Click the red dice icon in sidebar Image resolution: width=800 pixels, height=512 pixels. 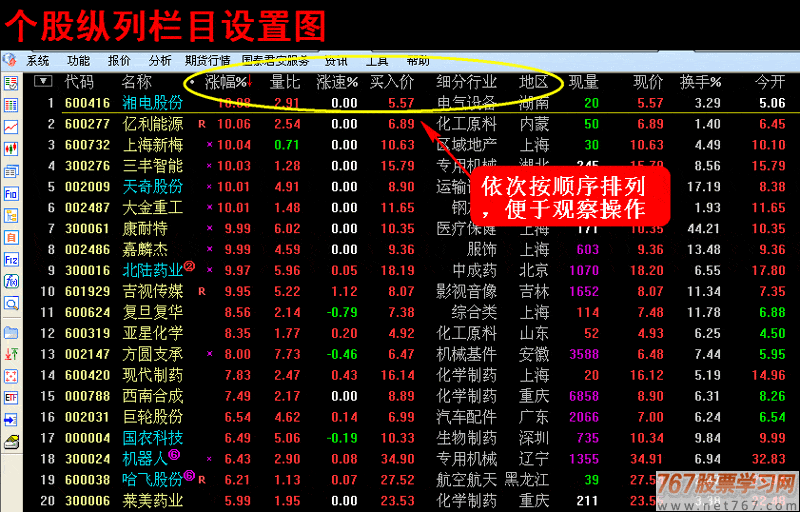[x=11, y=375]
